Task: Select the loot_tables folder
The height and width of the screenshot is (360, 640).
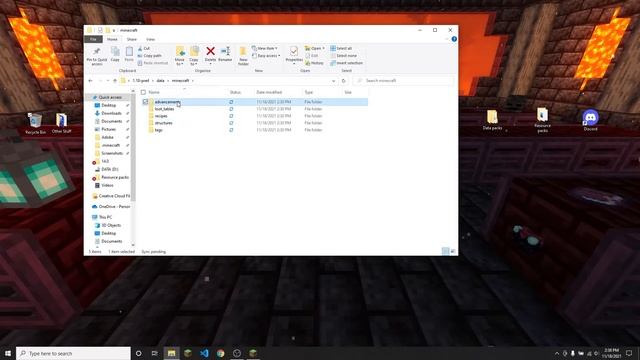Action: pos(164,109)
